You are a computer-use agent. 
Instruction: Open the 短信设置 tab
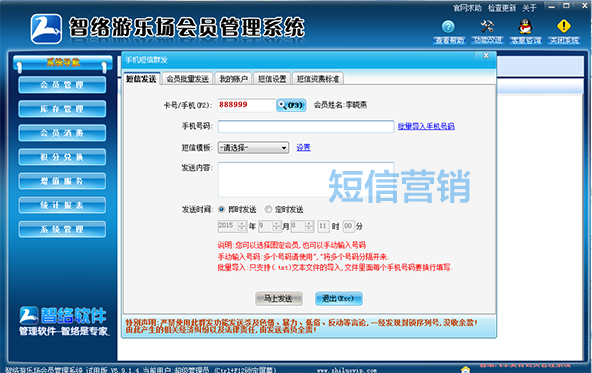point(272,79)
